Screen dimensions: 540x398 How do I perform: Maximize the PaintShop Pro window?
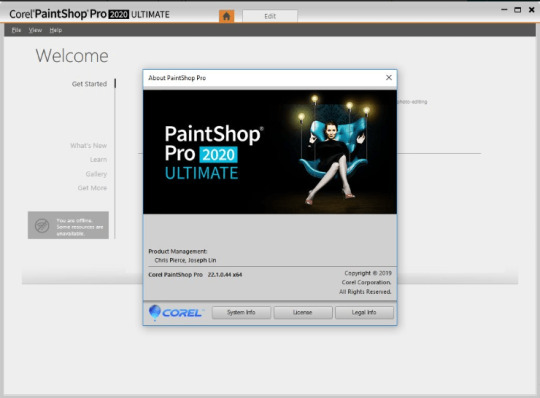[517, 10]
